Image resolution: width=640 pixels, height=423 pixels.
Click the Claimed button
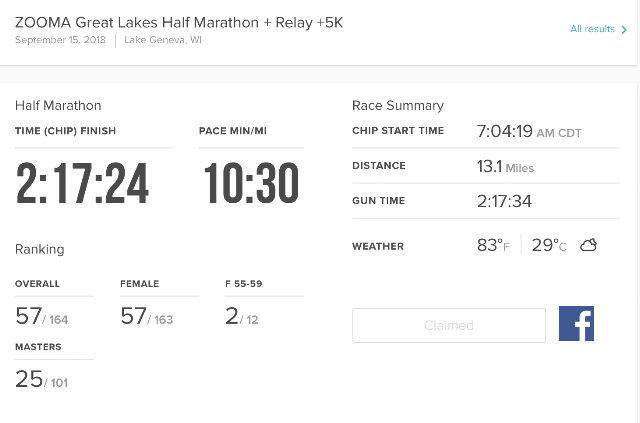tap(449, 325)
